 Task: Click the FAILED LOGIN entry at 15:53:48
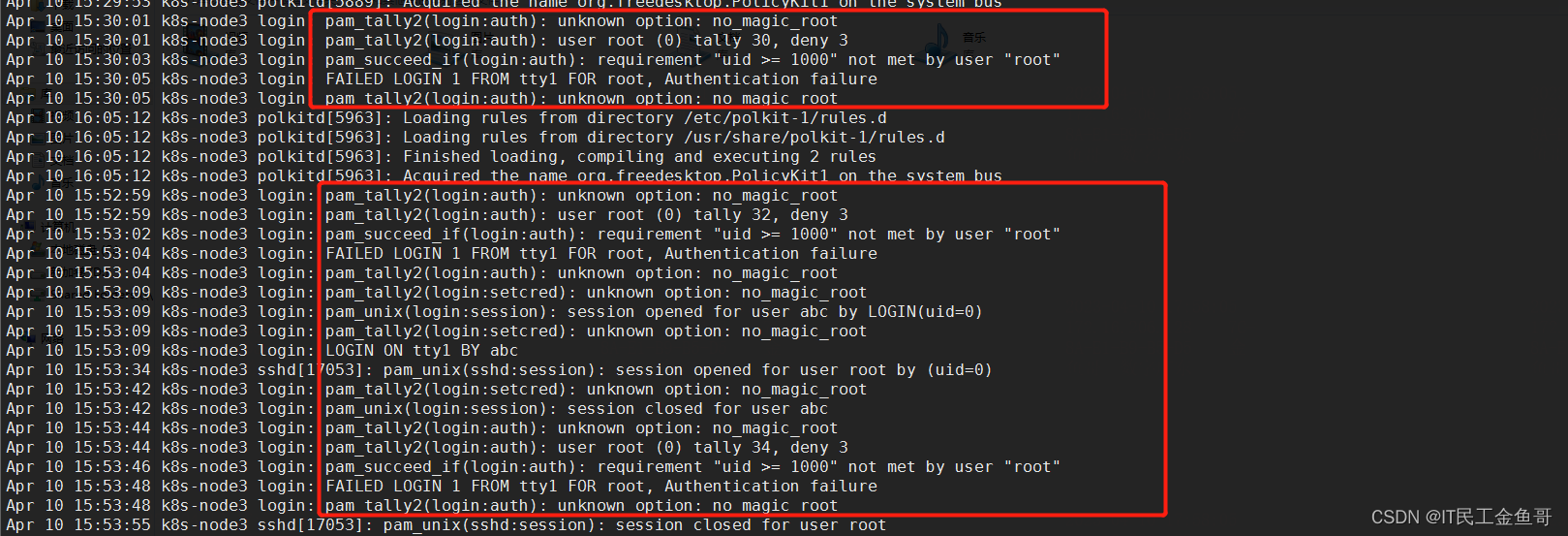(600, 487)
